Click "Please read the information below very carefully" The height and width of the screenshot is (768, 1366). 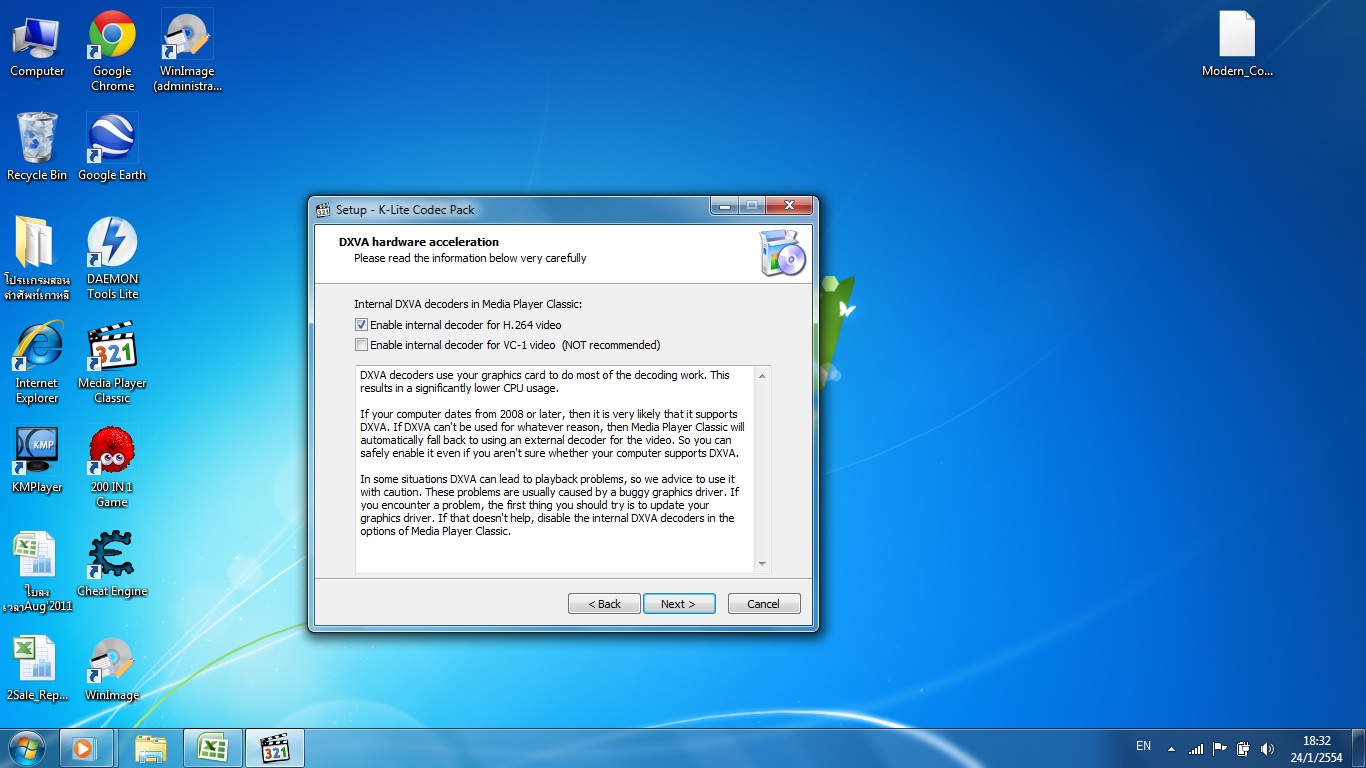tap(470, 258)
